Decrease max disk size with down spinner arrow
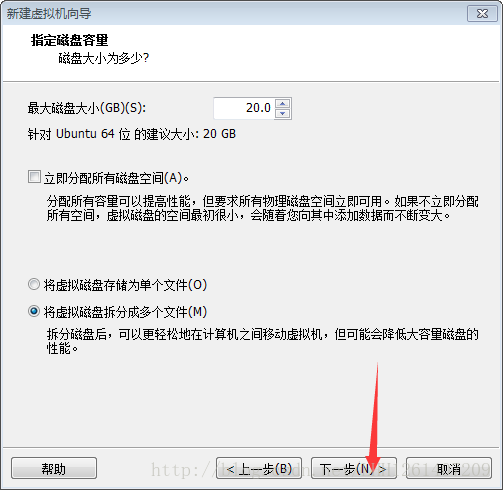The width and height of the screenshot is (503, 490). [283, 114]
